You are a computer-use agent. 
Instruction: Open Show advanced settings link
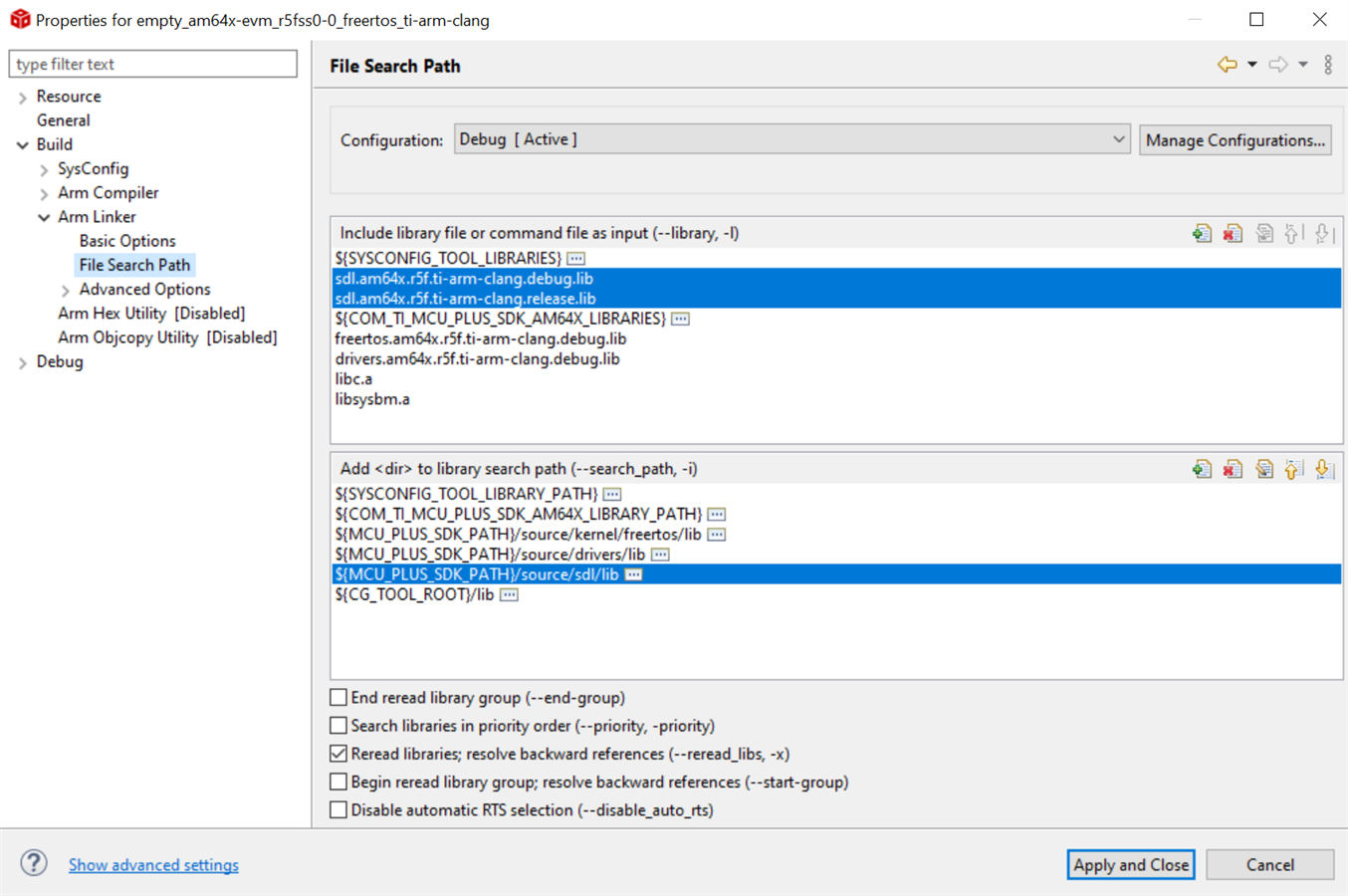coord(153,864)
